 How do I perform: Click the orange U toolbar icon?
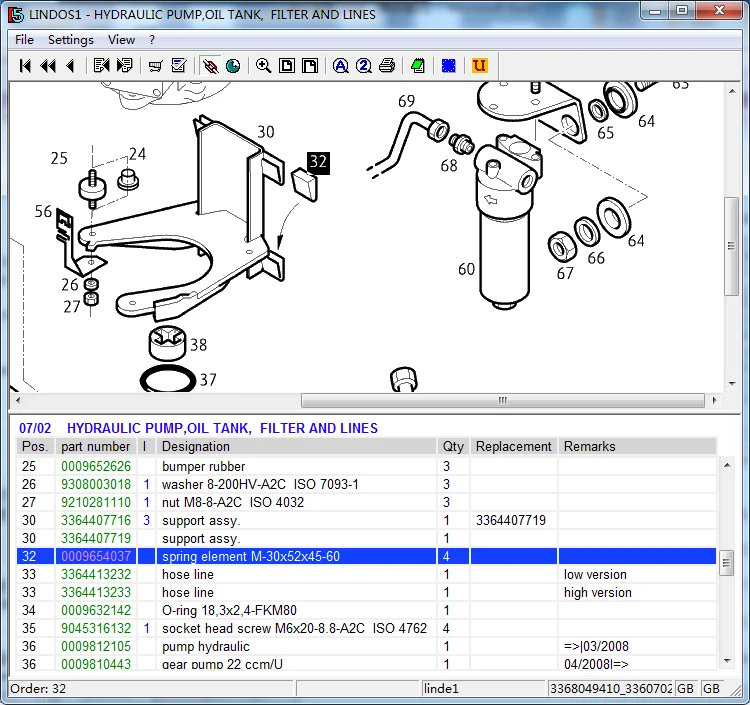pyautogui.click(x=479, y=66)
